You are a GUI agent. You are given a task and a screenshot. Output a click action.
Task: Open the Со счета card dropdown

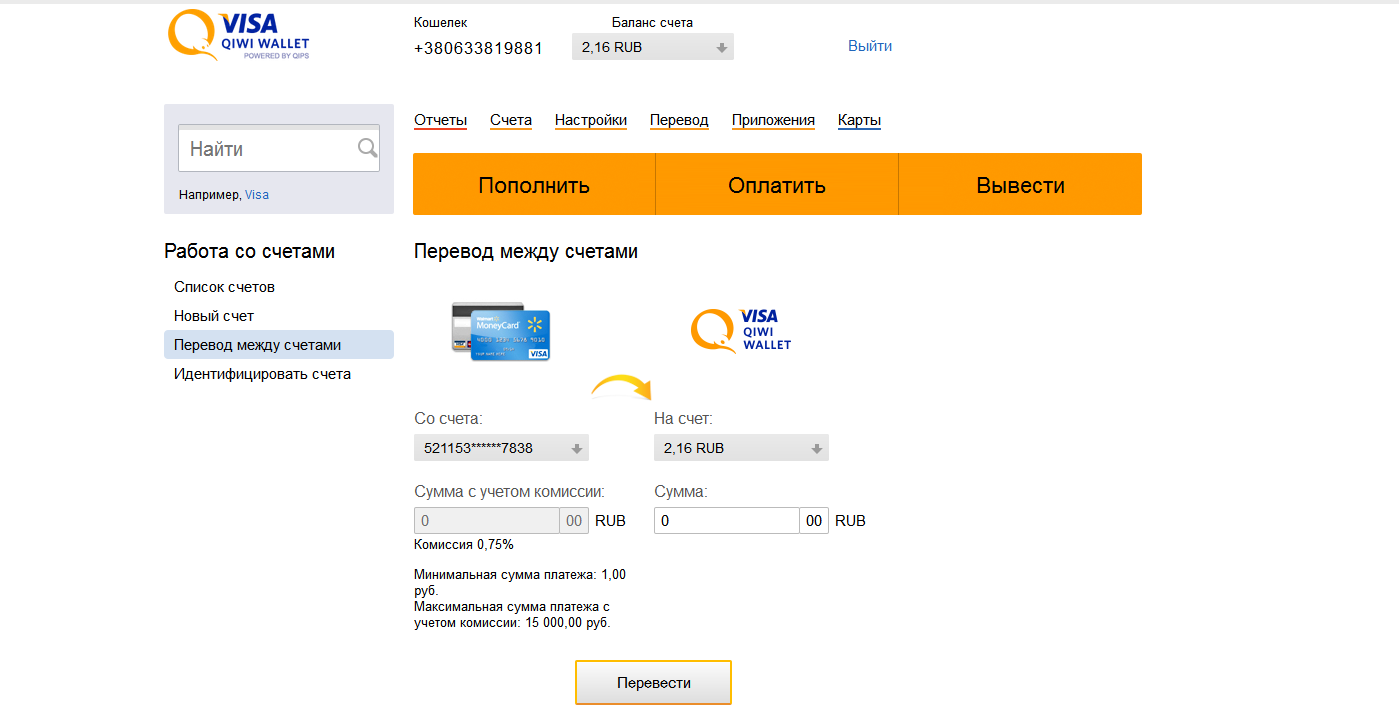click(x=501, y=448)
